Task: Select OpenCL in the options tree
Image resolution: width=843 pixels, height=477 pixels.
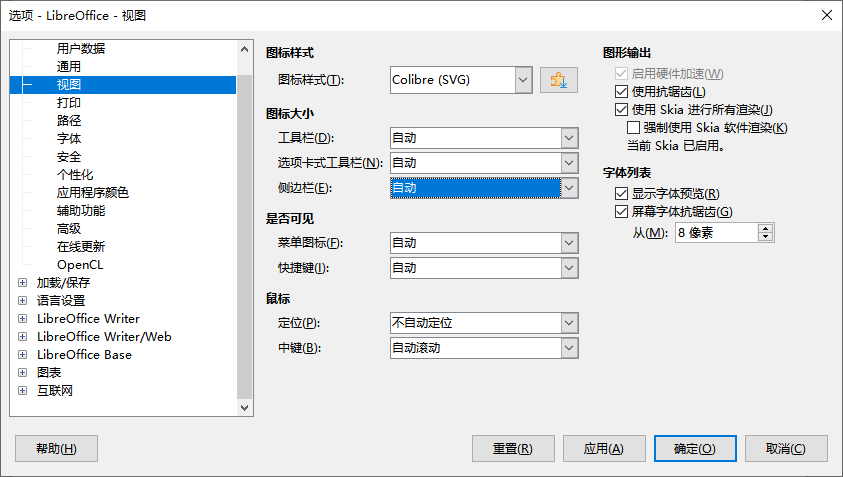Action: coord(80,265)
